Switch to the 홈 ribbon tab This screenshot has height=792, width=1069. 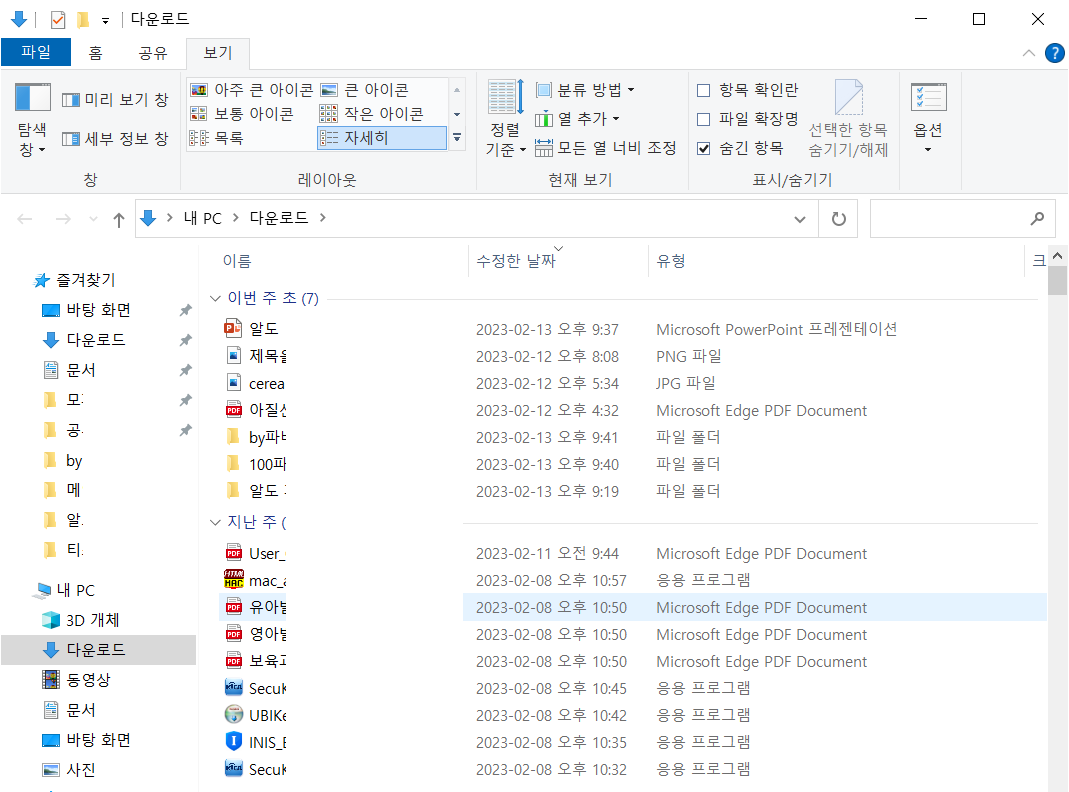pos(94,53)
